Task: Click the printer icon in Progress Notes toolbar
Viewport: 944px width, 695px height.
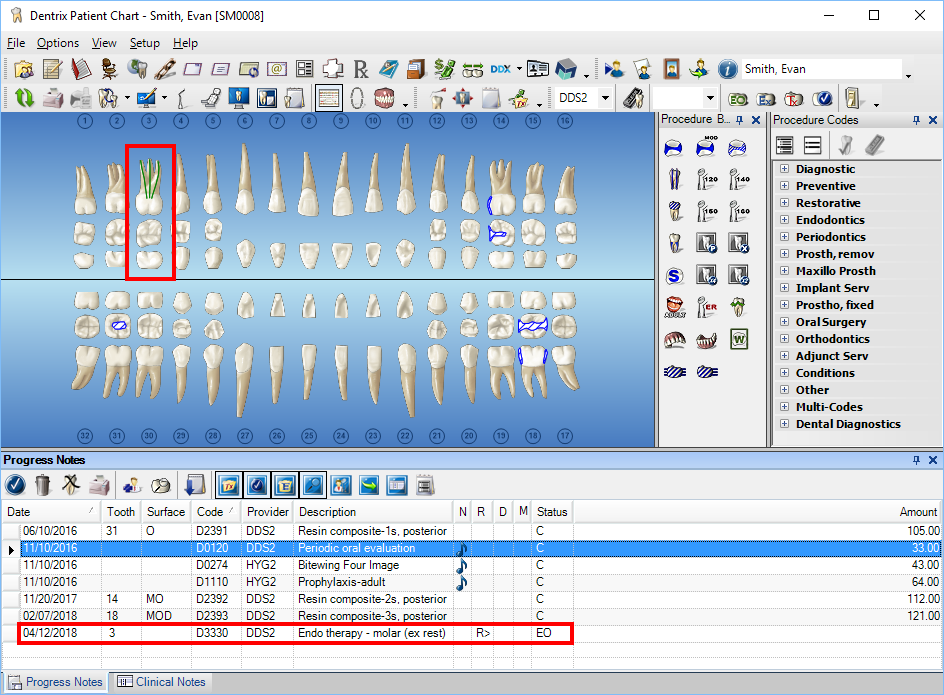Action: point(99,485)
